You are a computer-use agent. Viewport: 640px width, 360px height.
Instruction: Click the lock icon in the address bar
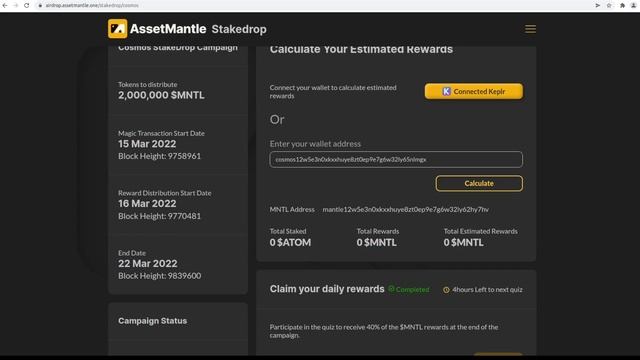(x=40, y=6)
